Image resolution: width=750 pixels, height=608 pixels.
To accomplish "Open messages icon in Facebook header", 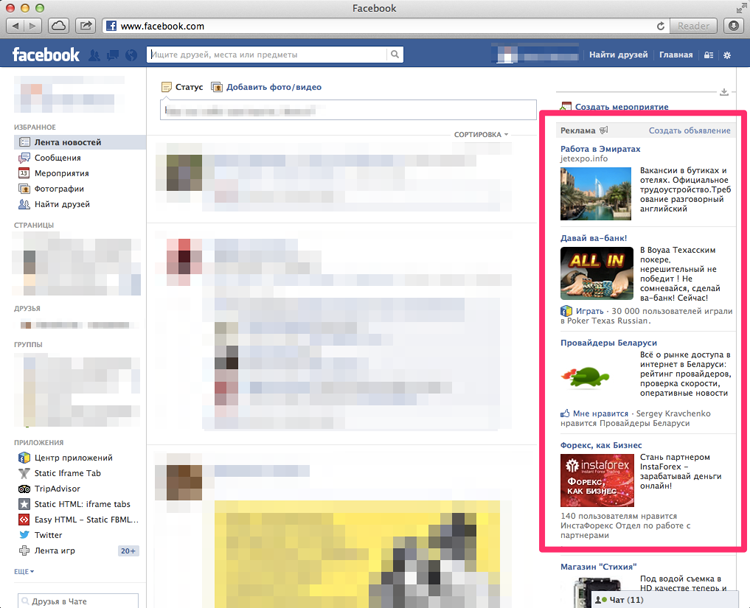I will [113, 55].
